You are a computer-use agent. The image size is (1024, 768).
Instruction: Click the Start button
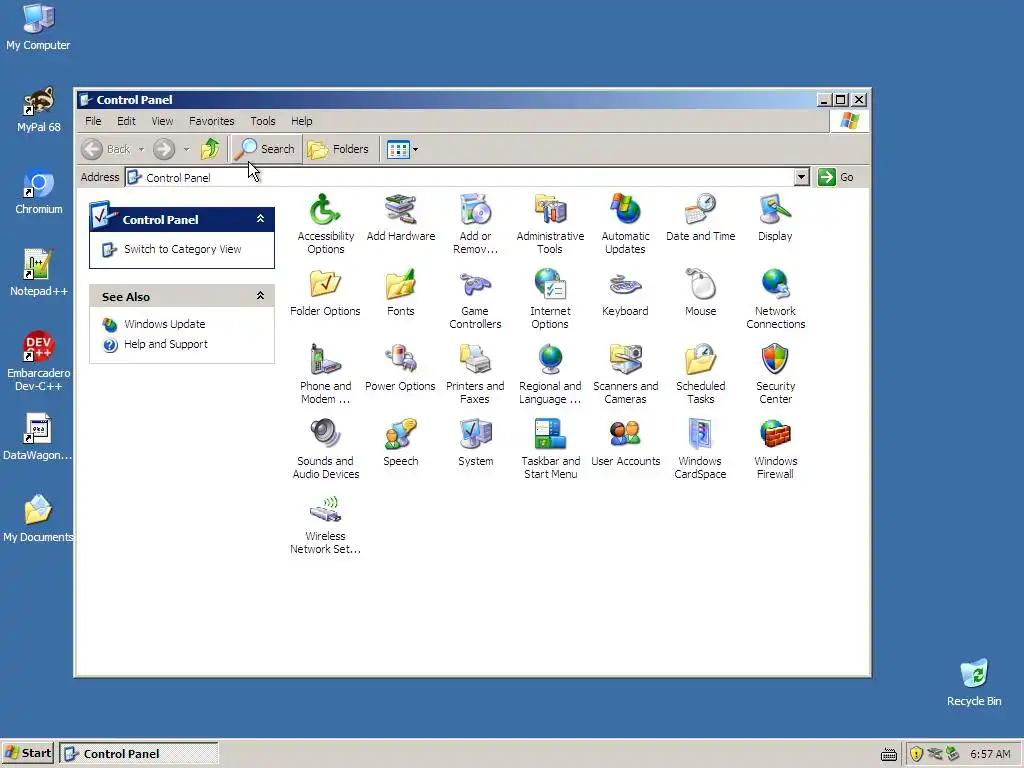tap(27, 753)
